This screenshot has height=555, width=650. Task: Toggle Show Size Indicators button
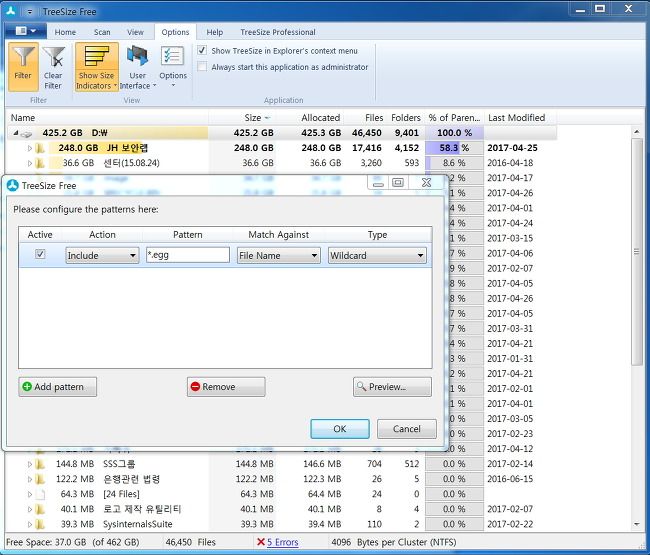tap(97, 67)
